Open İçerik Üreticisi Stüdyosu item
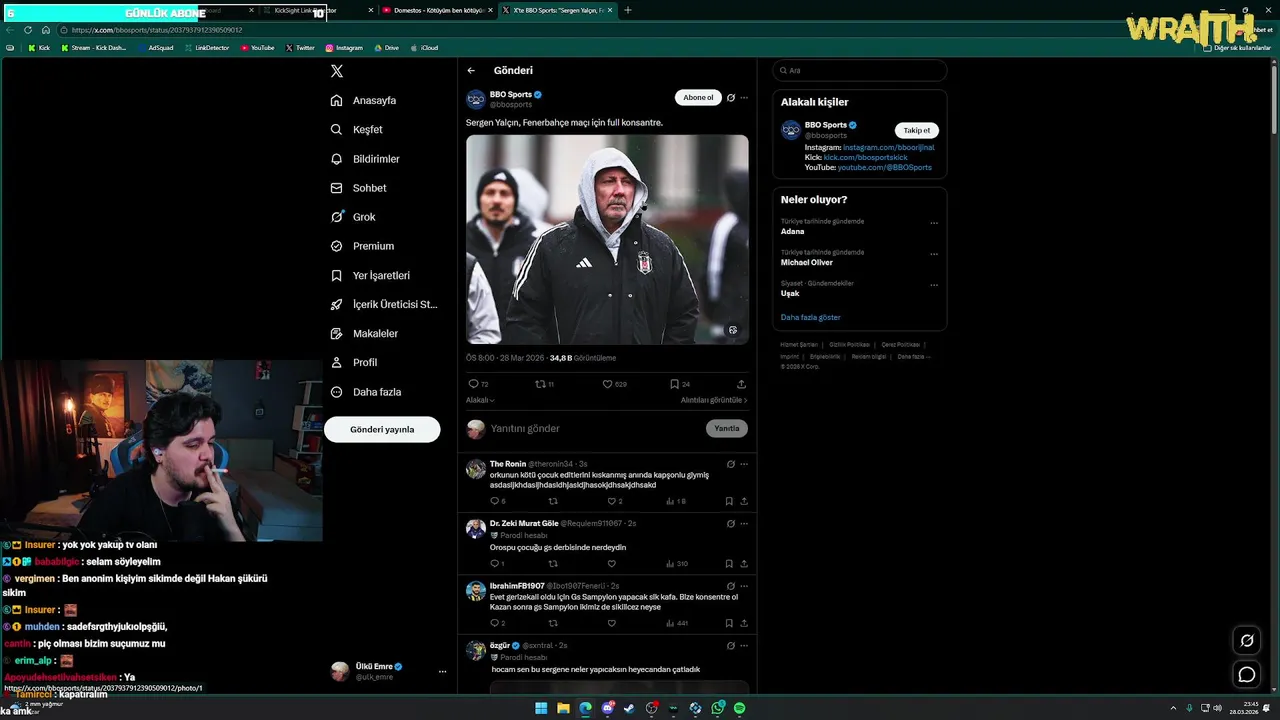The width and height of the screenshot is (1280, 720). (384, 304)
